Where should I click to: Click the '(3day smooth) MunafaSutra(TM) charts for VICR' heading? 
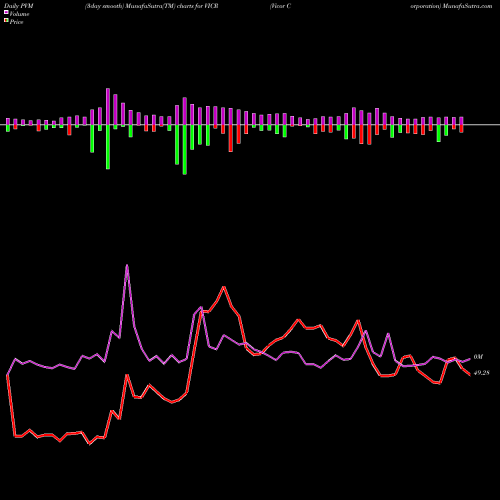[x=152, y=6]
